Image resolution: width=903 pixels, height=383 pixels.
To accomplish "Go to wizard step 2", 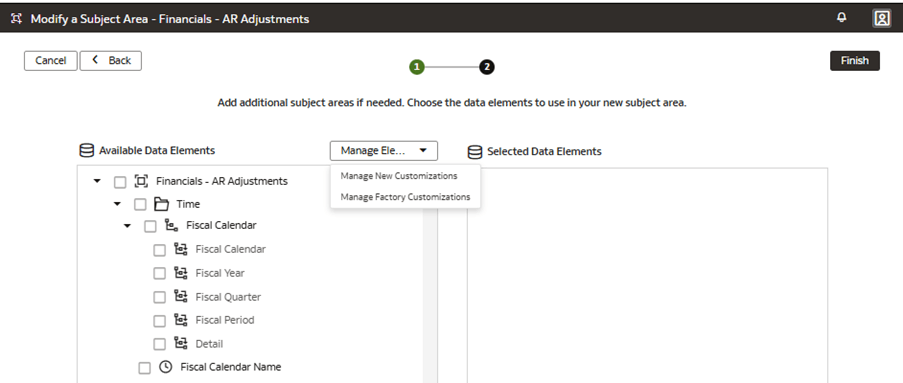I will pos(487,67).
